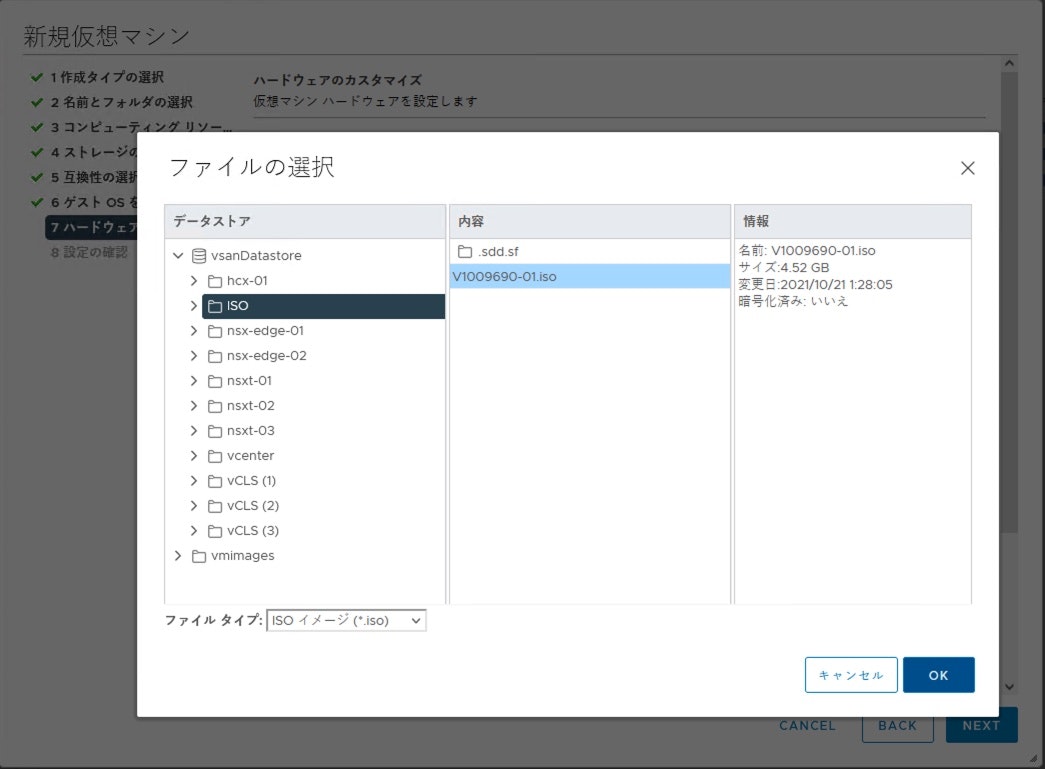This screenshot has width=1045, height=769.
Task: Select the nsxt-01 folder label
Action: [249, 381]
